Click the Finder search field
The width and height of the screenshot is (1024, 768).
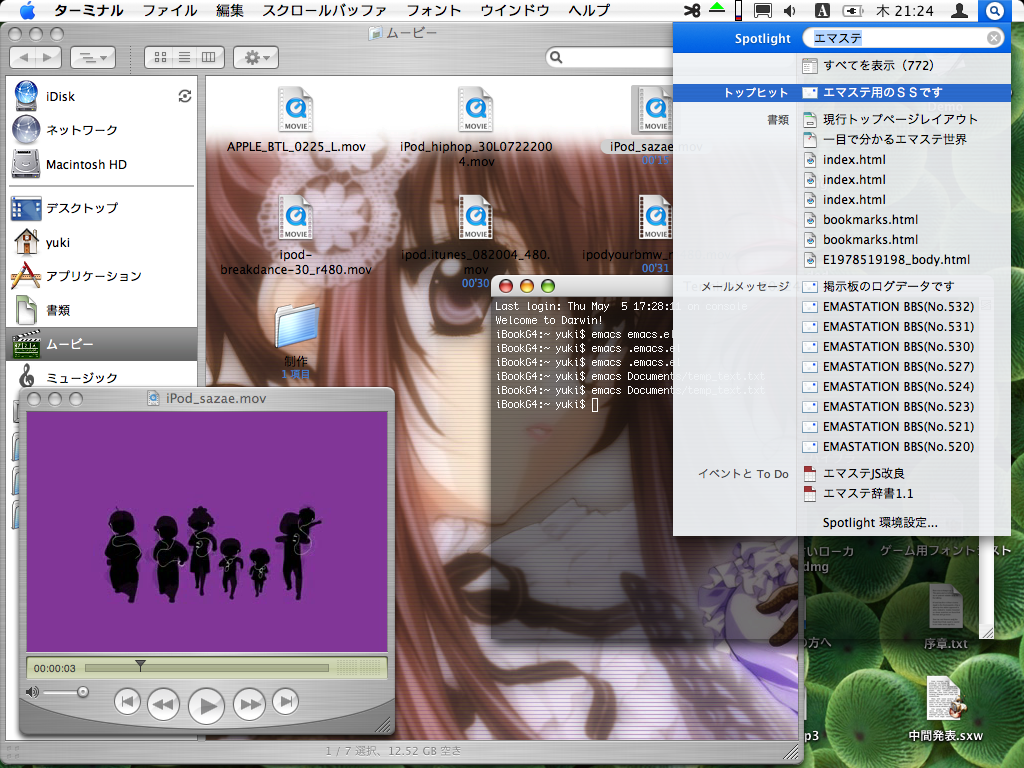coord(611,57)
